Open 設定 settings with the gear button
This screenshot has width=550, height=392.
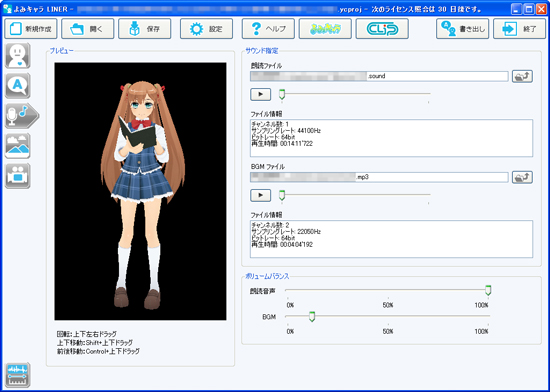point(206,29)
